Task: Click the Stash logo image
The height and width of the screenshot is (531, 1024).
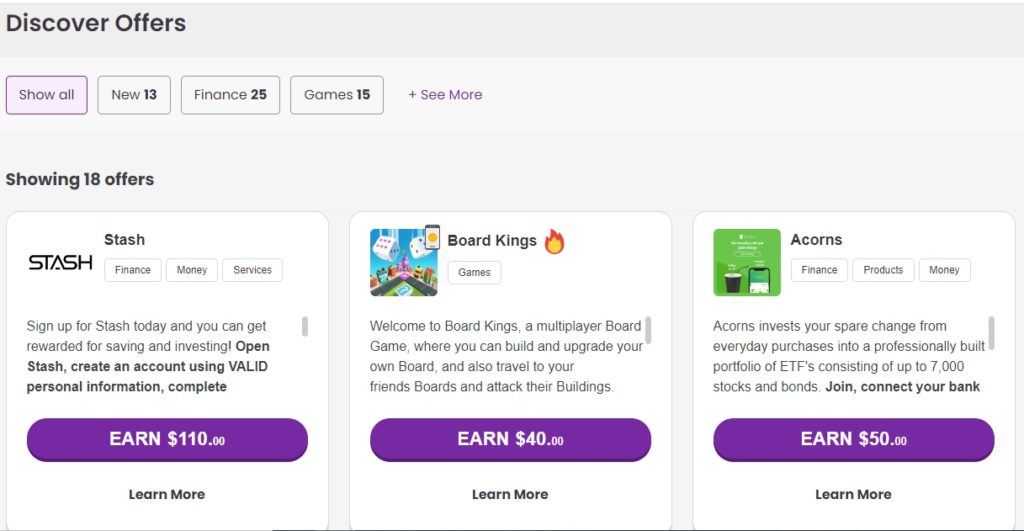Action: click(x=60, y=263)
